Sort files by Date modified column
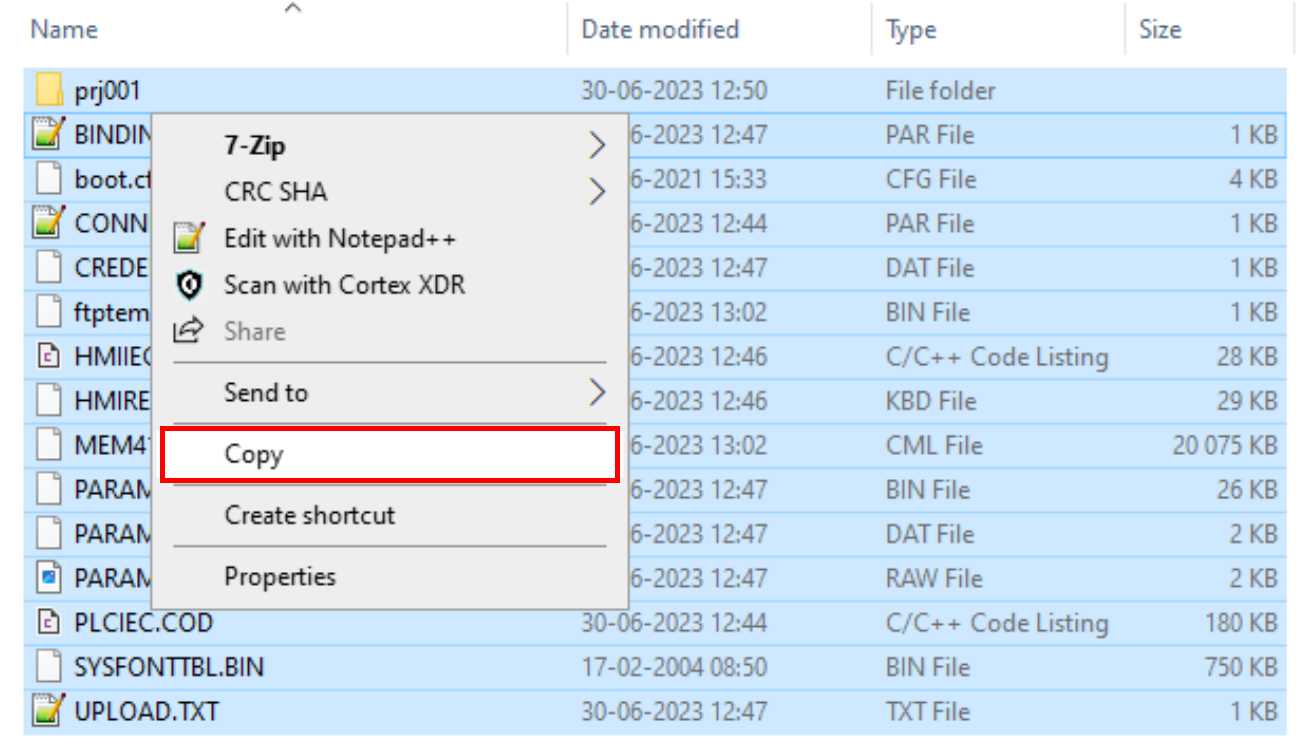This screenshot has height=741, width=1300. coord(660,30)
